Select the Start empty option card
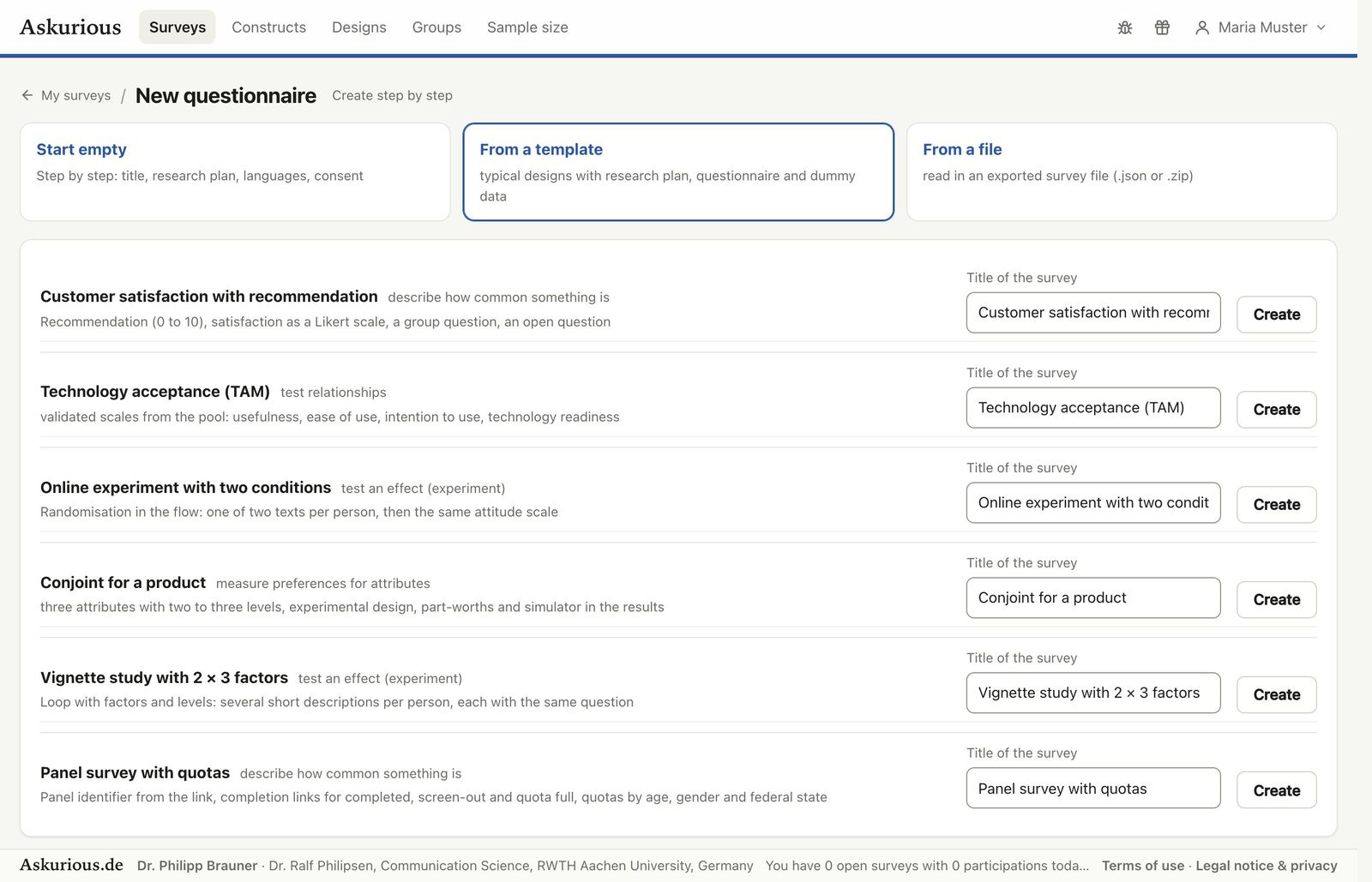Viewport: 1372px width, 882px height. point(235,171)
